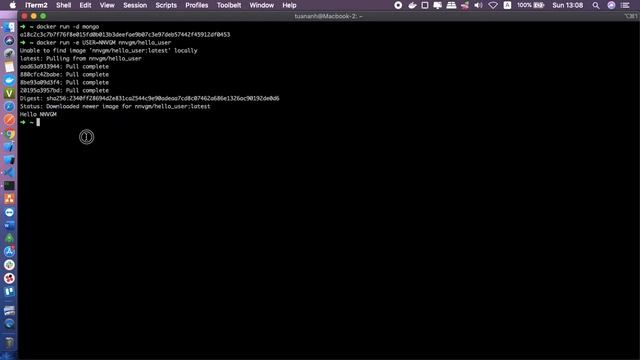Open the input source 'A' menu
Screen dimensions: 640x360
[x=507, y=5]
